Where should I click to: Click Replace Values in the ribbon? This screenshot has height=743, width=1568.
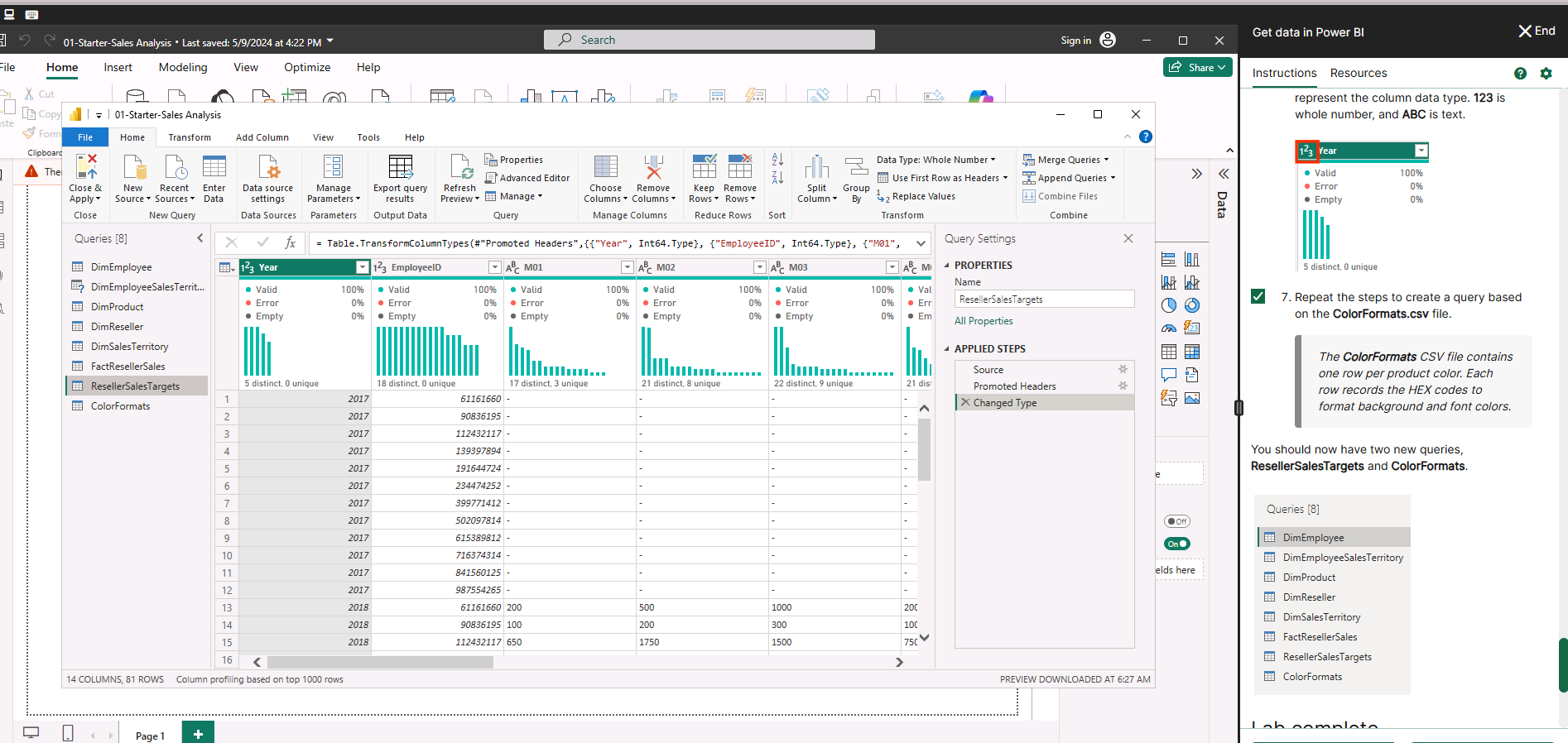pos(916,197)
